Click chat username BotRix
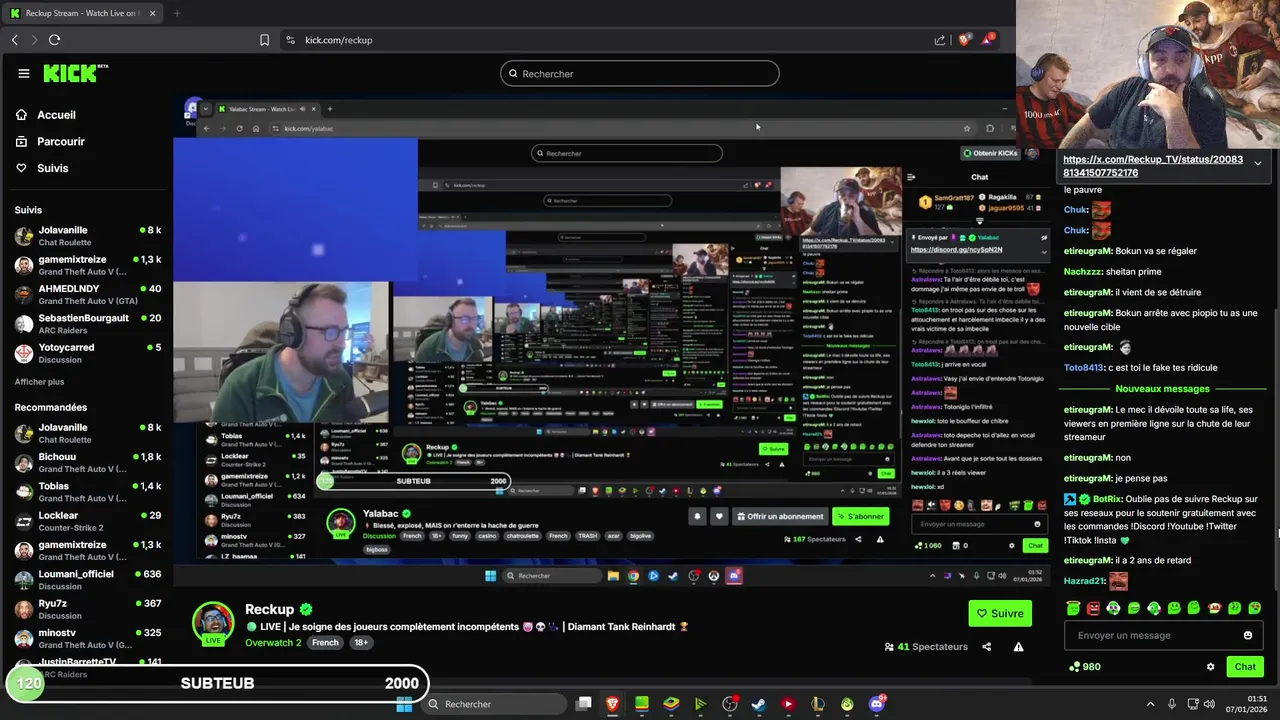The width and height of the screenshot is (1280, 720). 1106,498
